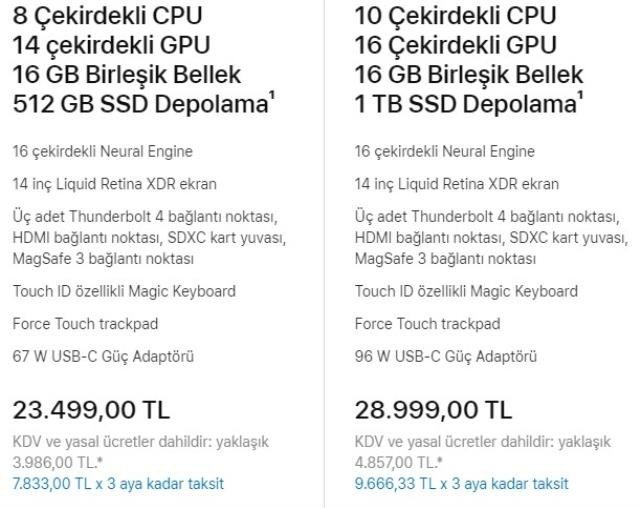Click Force Touch trackpad in the 23.499,00 TL model

click(x=85, y=324)
